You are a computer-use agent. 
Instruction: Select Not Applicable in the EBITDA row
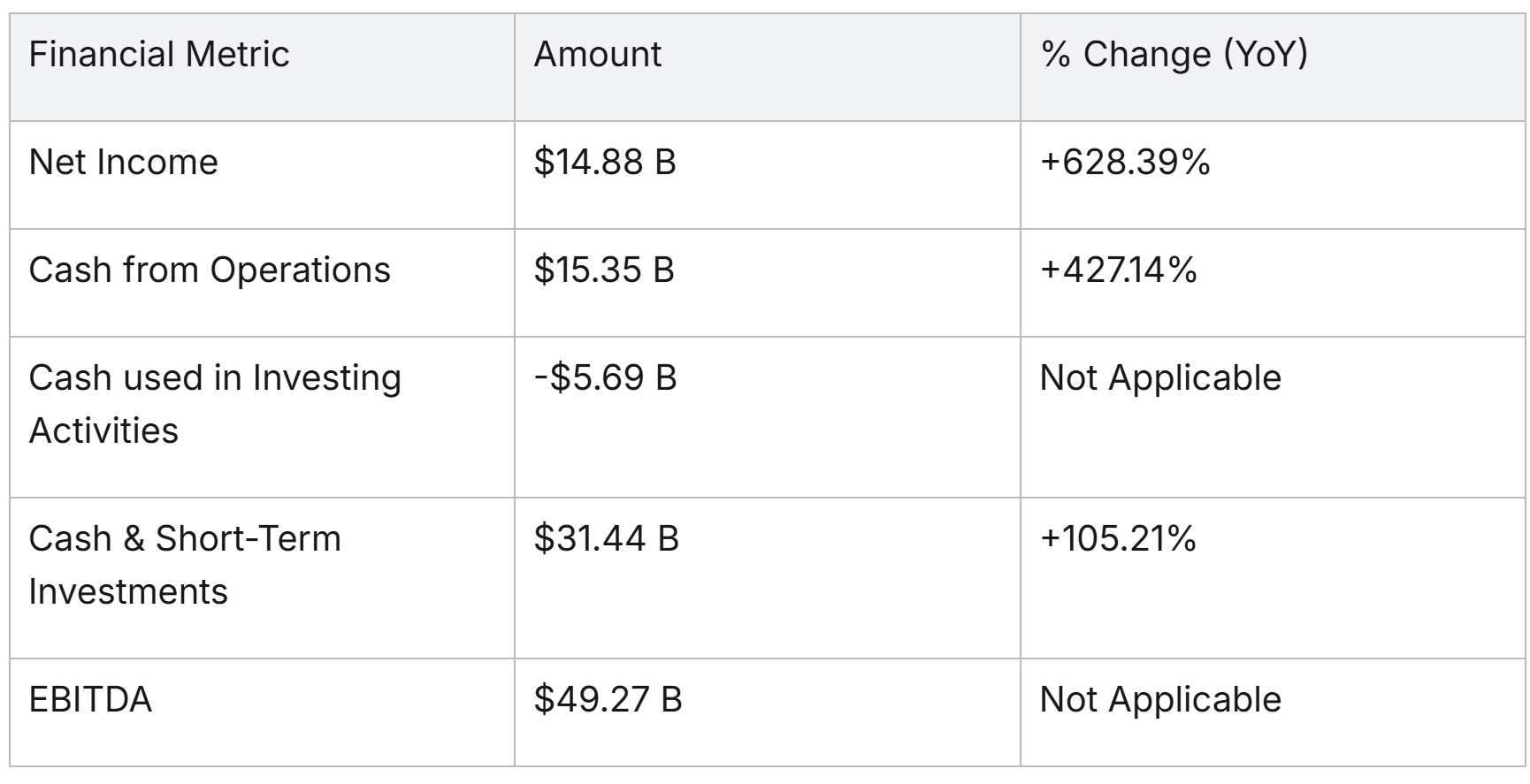(x=1160, y=700)
